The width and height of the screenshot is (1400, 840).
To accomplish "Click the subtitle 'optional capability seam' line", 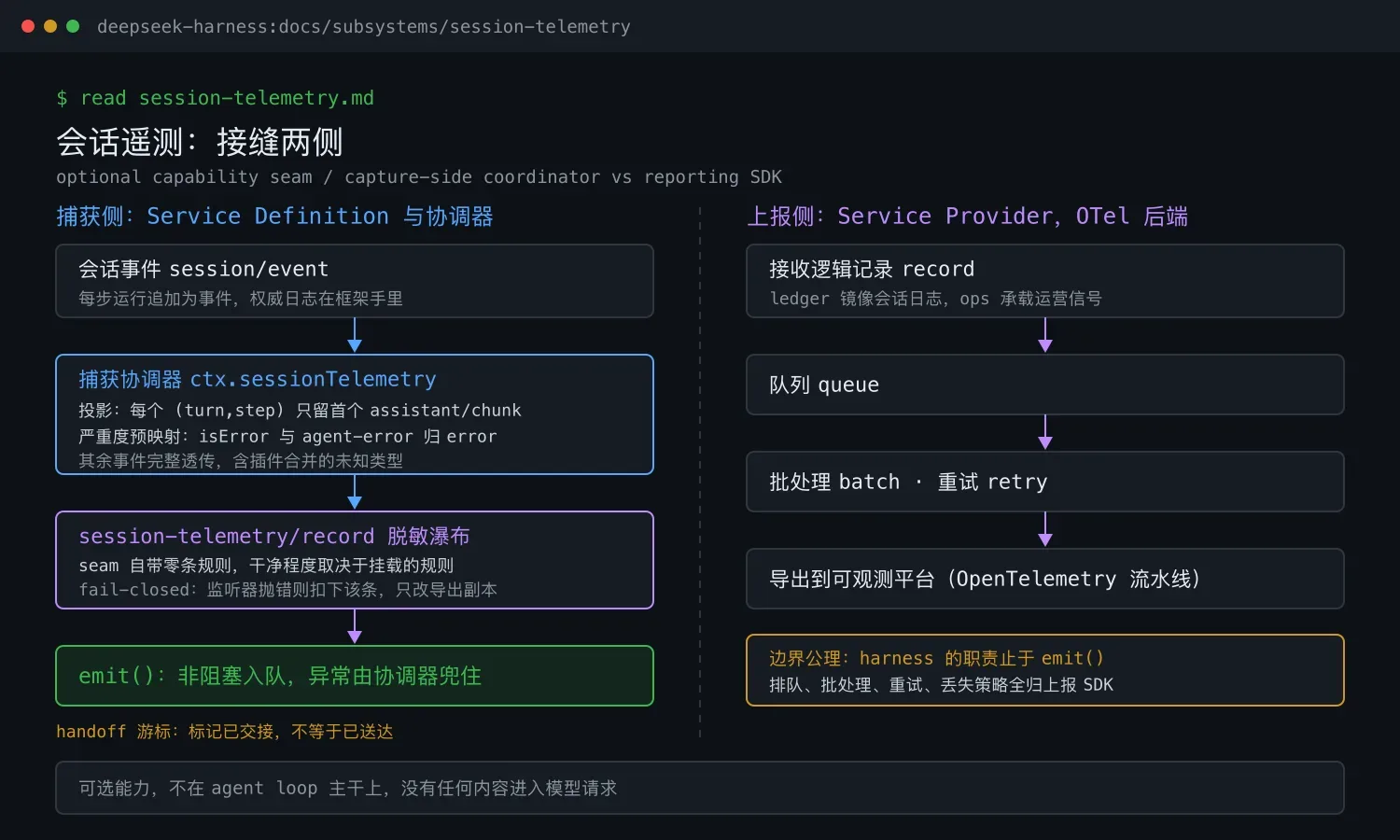I will coord(419,176).
